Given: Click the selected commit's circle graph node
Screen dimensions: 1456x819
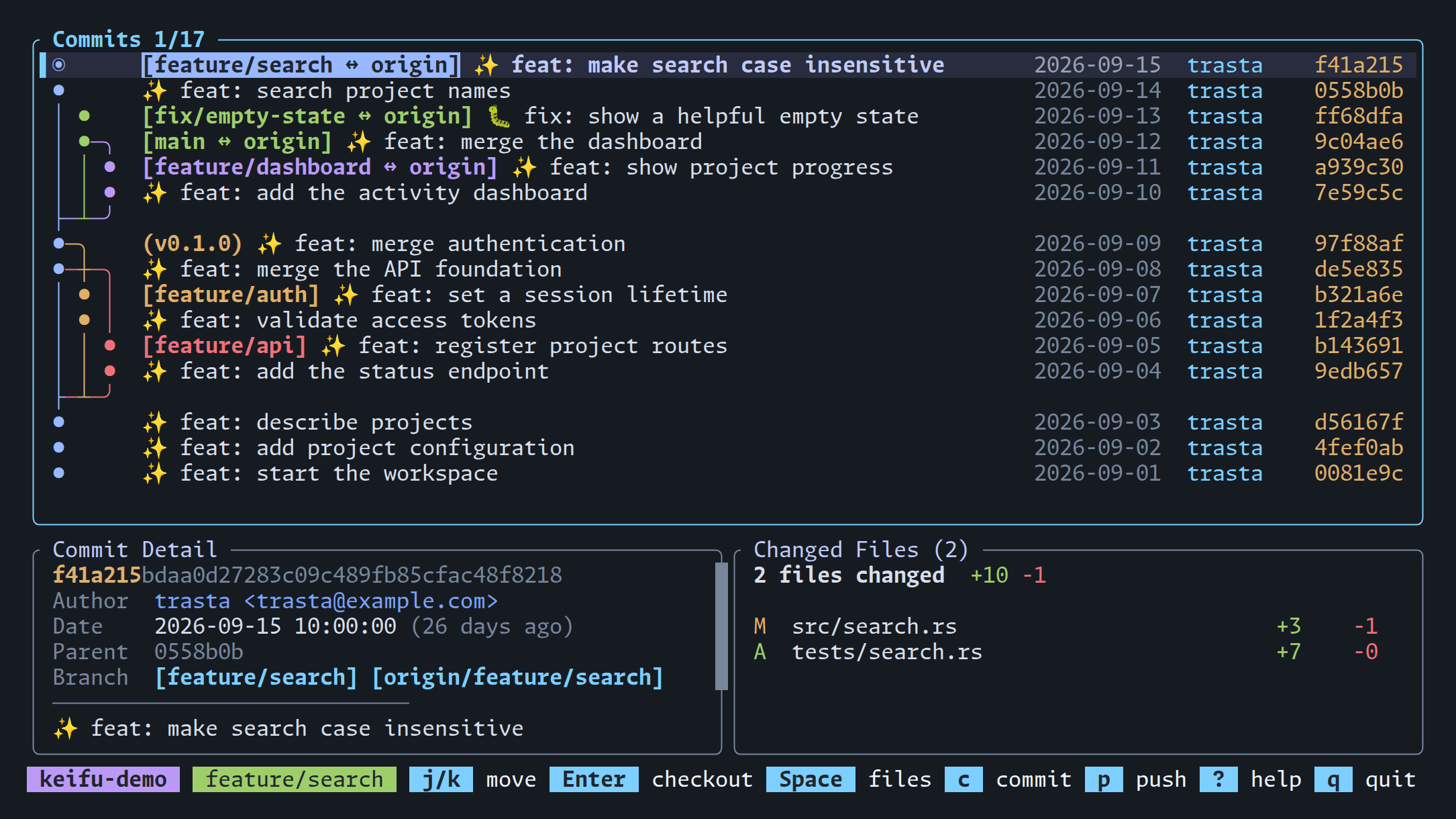Looking at the screenshot, I should pos(59,65).
